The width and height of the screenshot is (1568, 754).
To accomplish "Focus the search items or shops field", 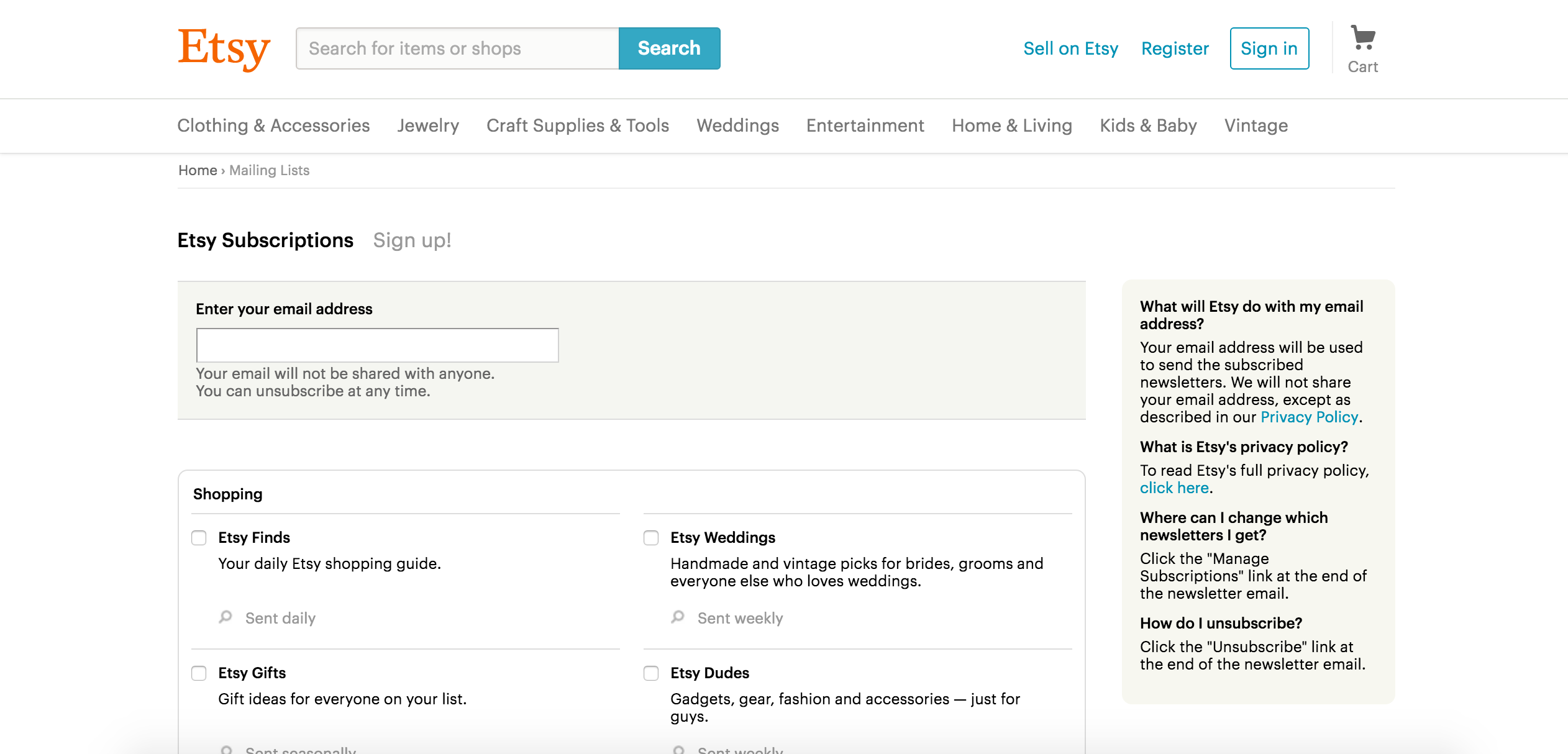I will [457, 48].
